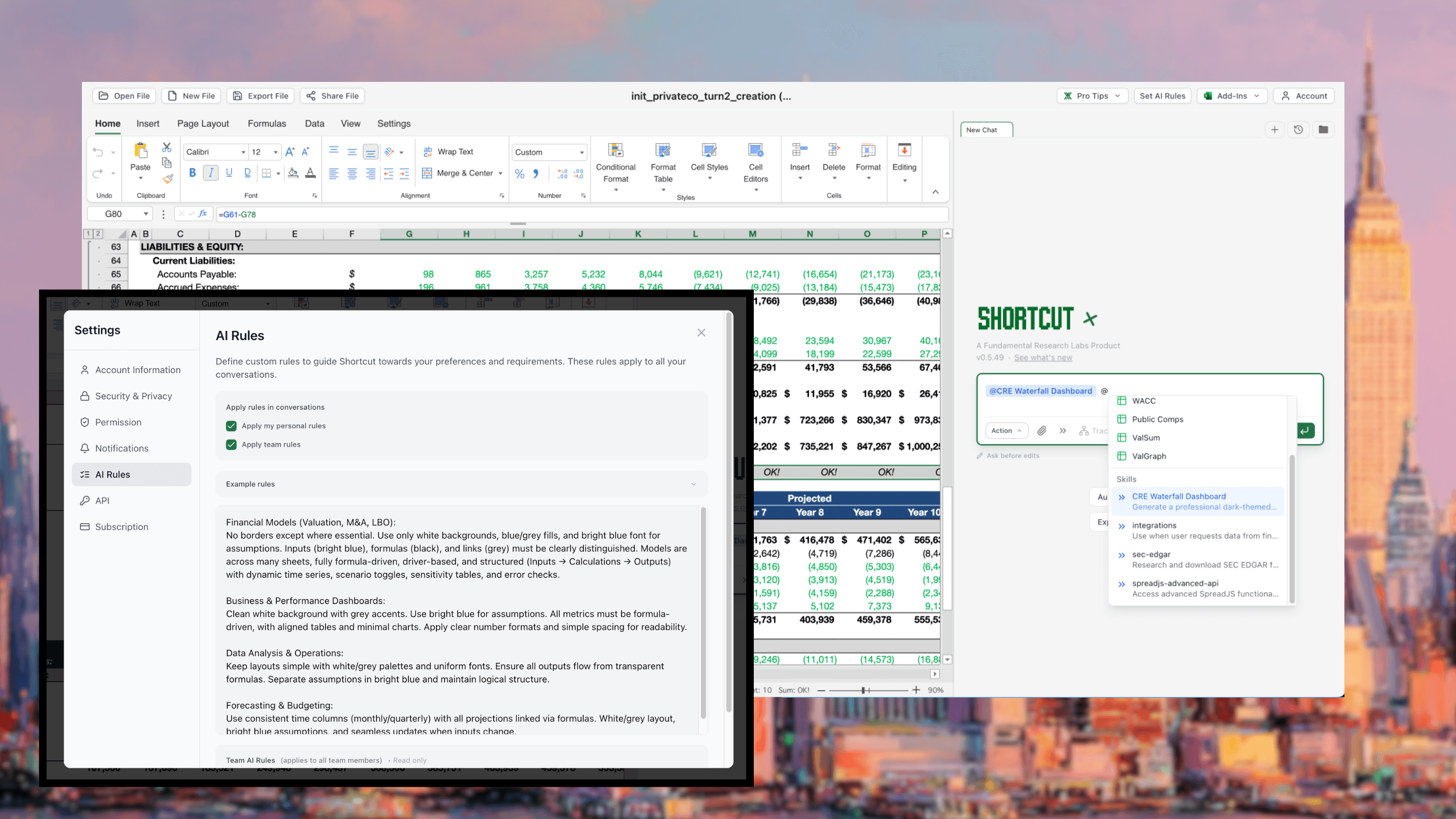Switch to the Insert ribbon tab
1456x819 pixels.
[x=148, y=123]
